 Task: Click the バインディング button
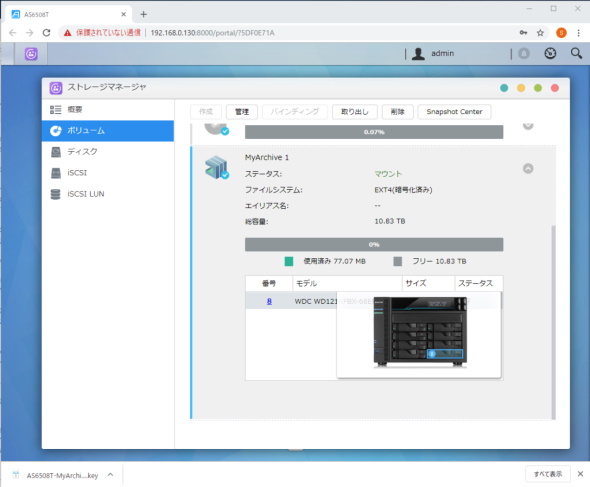tap(295, 112)
